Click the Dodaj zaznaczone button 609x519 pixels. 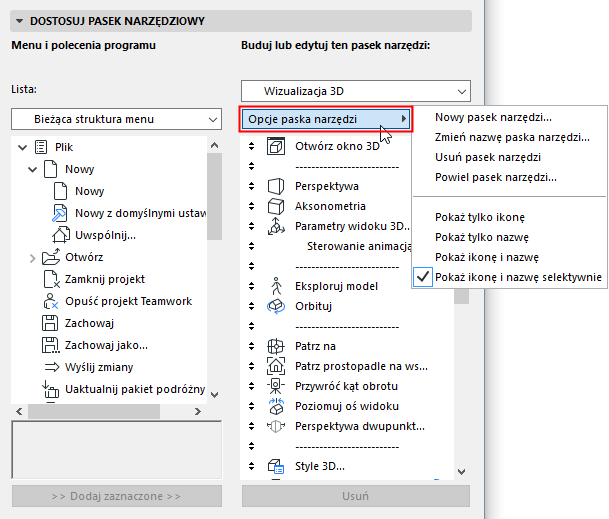pos(117,496)
